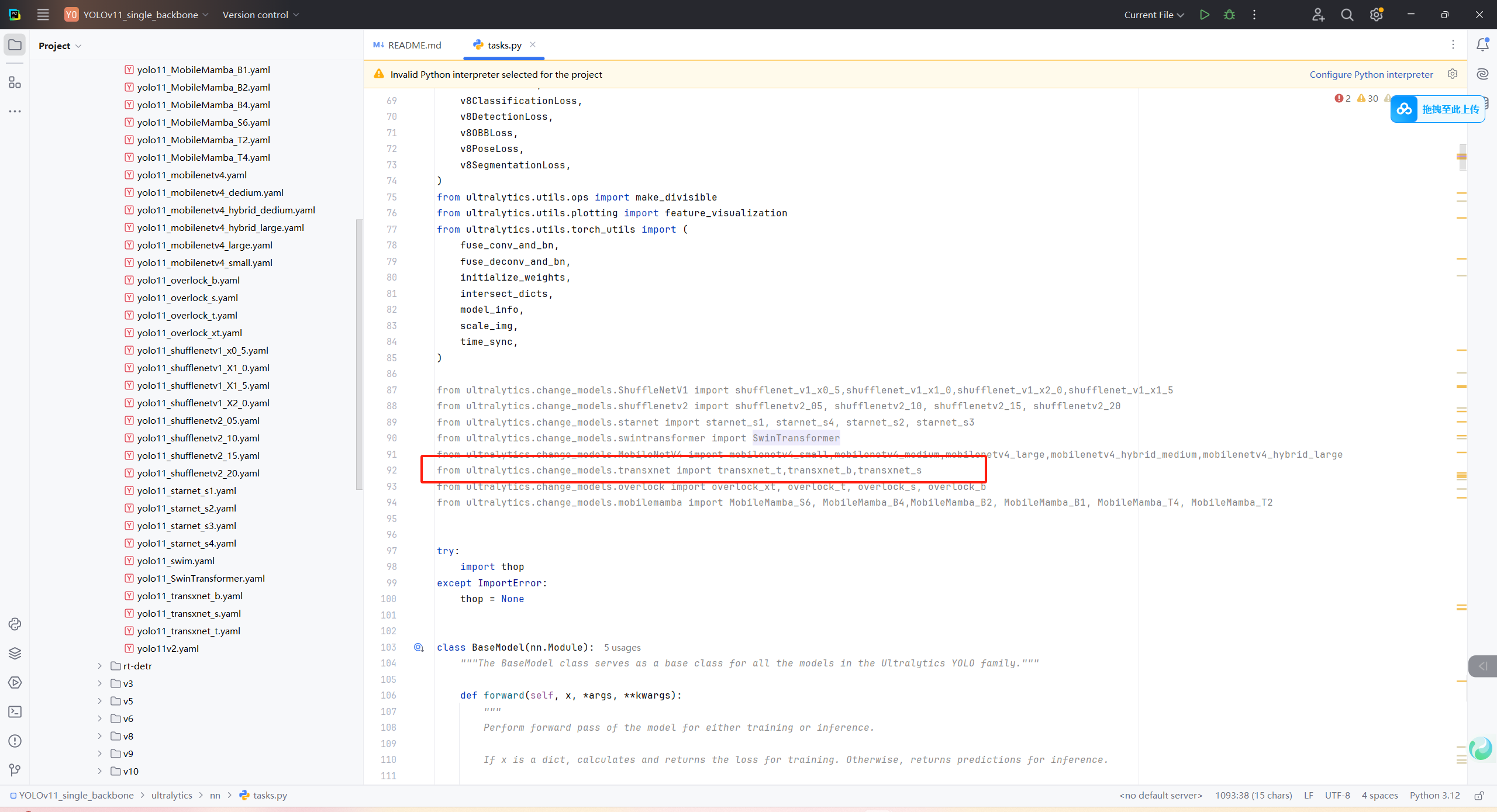This screenshot has height=812, width=1497.
Task: Expand the rt-detr folder
Action: 100,666
